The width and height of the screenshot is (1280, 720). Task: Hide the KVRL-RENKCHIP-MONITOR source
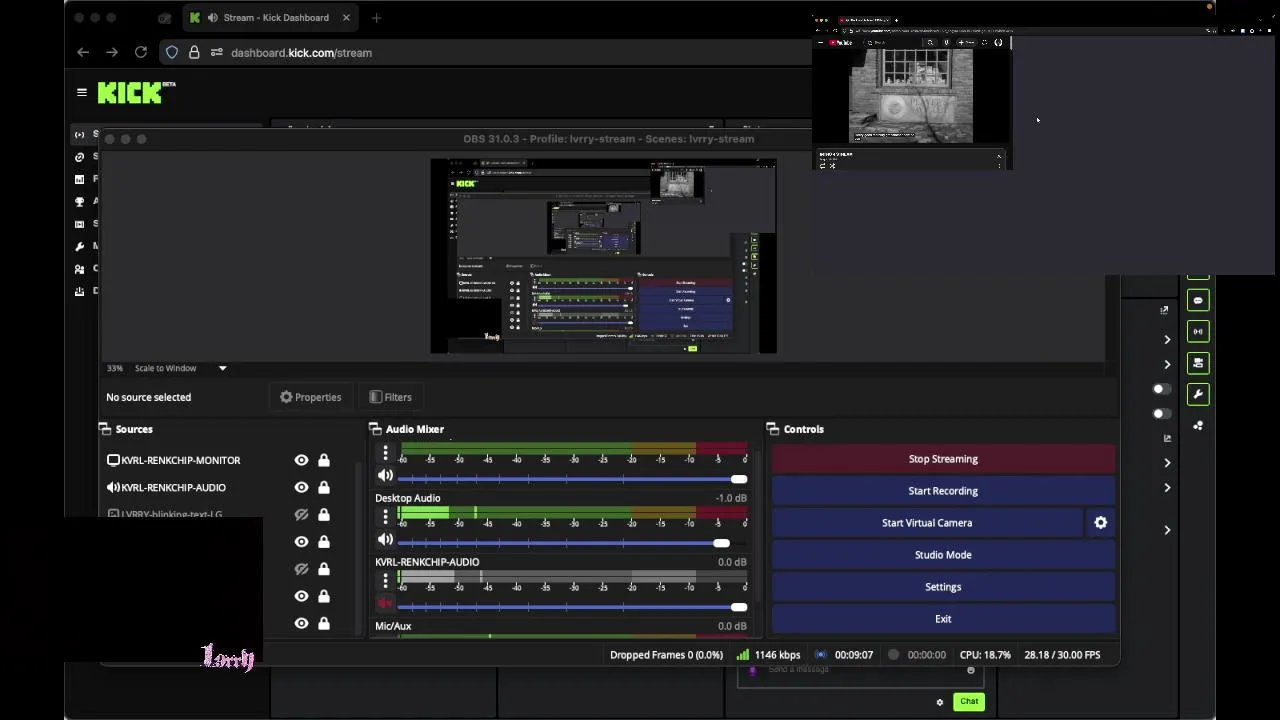[301, 460]
